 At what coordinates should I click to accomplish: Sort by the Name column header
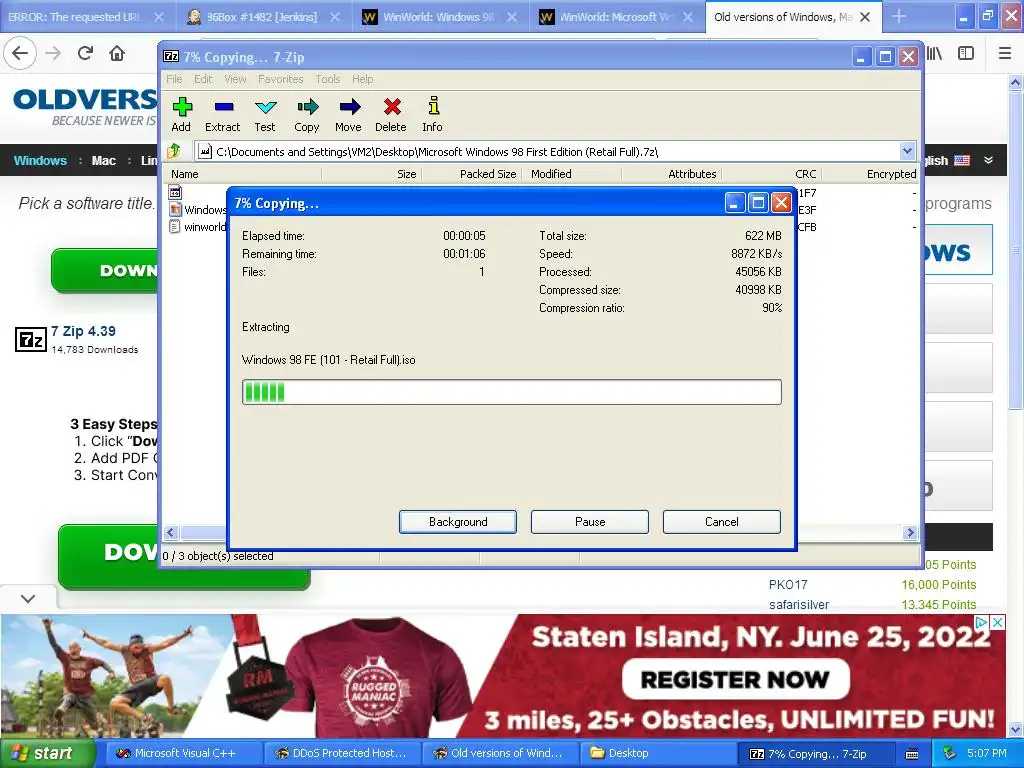[x=242, y=174]
